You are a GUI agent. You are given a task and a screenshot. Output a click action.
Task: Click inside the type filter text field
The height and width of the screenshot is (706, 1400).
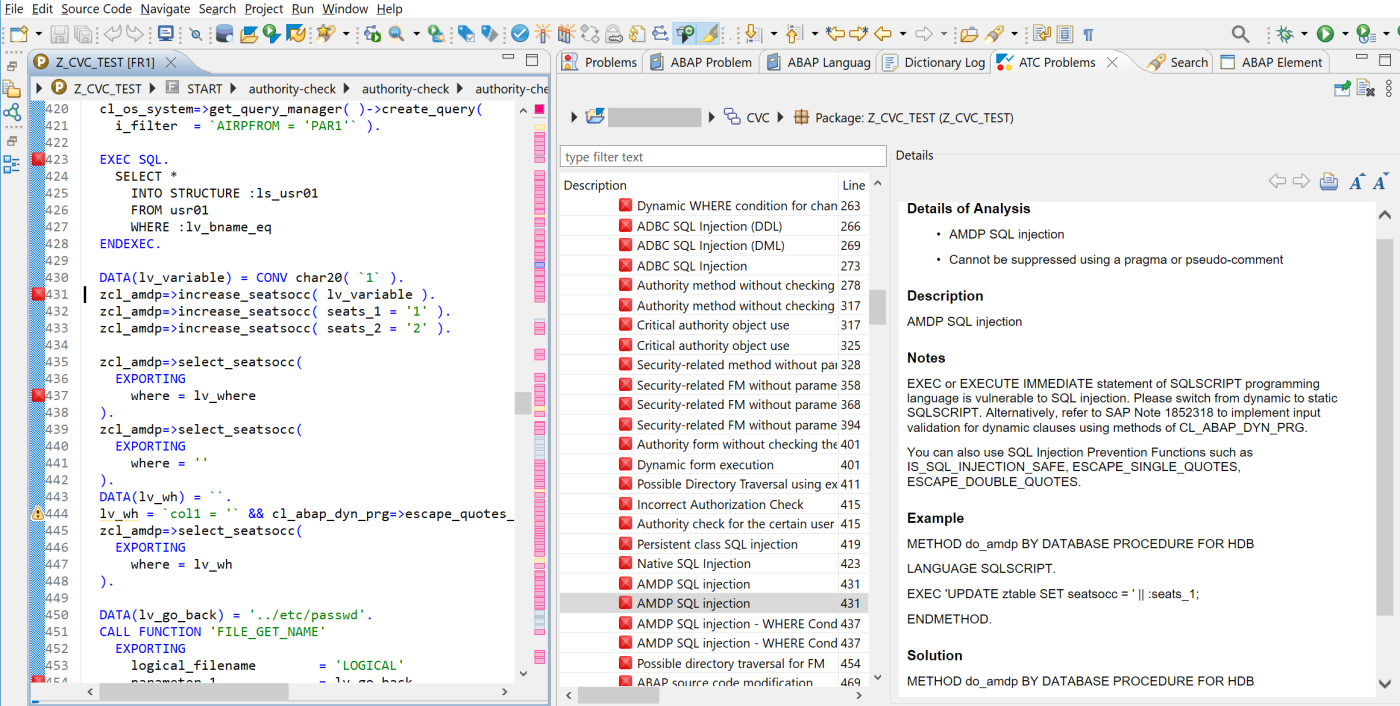pos(722,156)
